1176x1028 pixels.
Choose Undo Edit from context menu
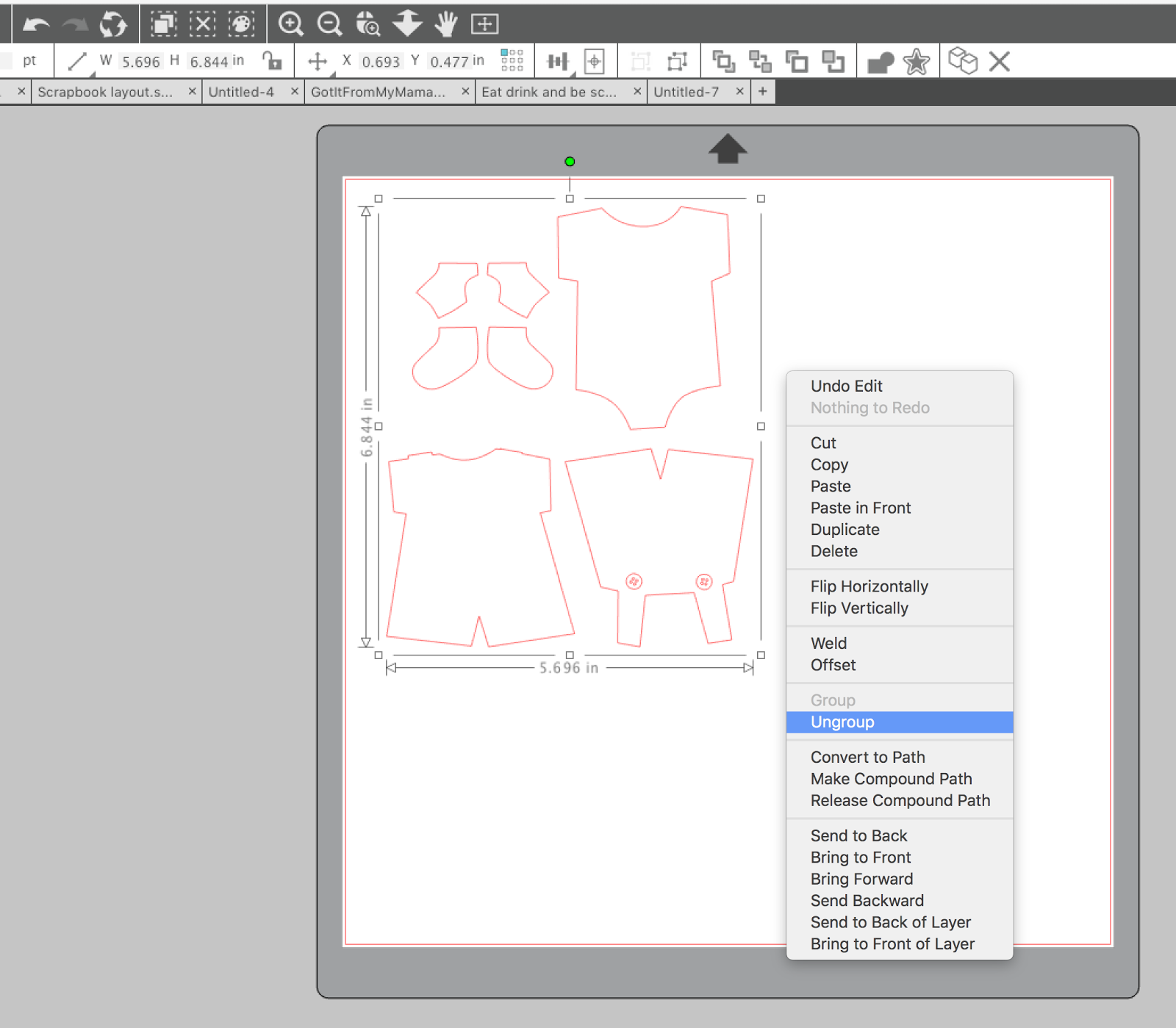point(900,387)
